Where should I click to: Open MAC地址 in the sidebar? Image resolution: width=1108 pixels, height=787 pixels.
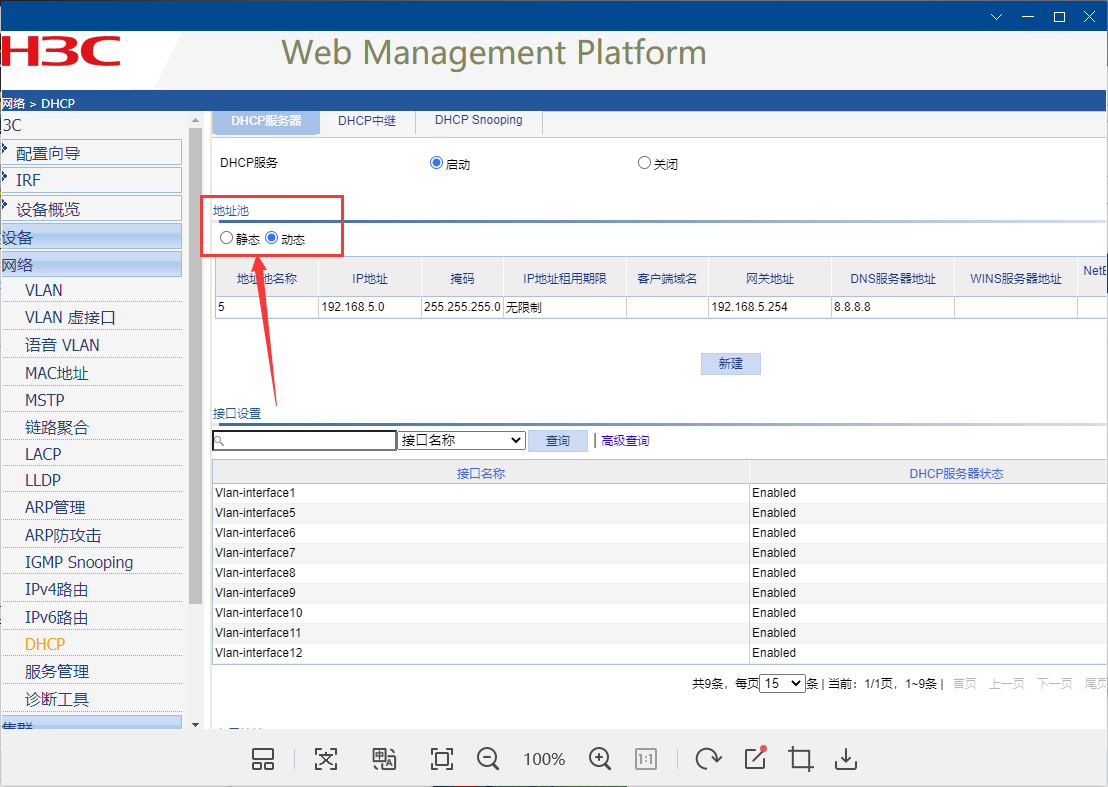tap(57, 373)
